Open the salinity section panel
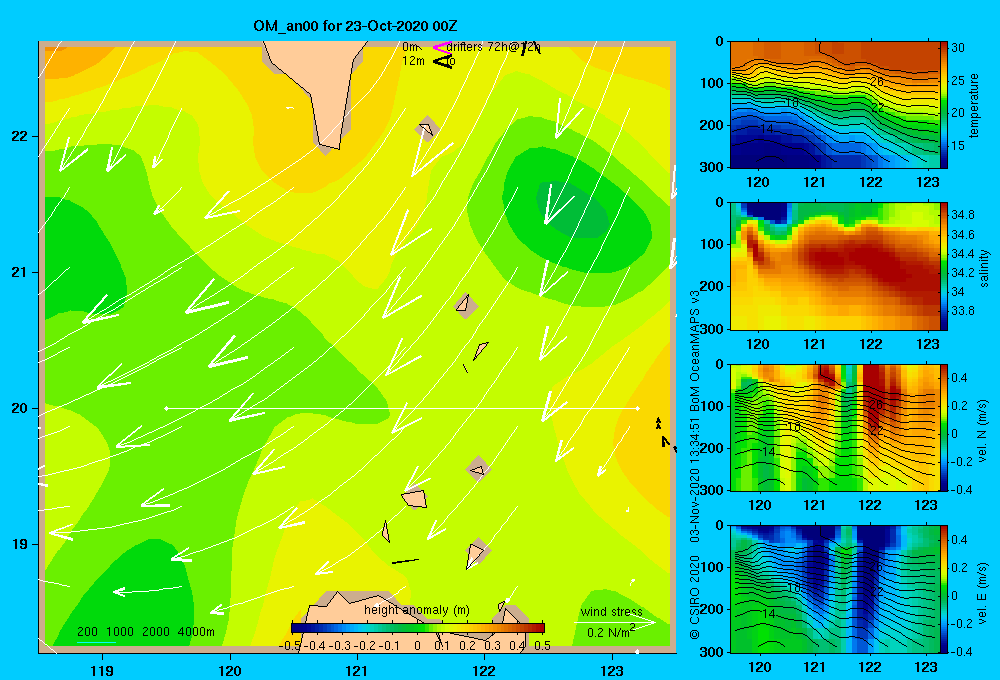Image resolution: width=1000 pixels, height=680 pixels. 835,266
